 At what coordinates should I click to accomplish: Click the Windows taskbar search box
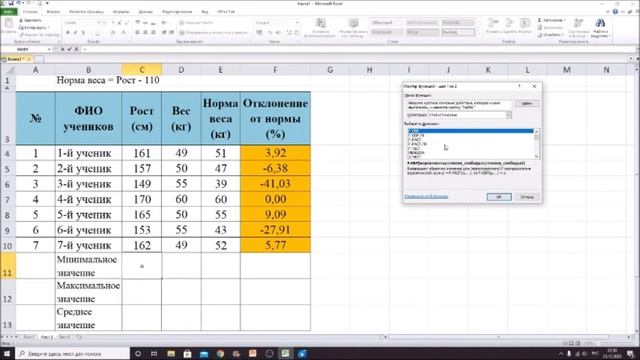[73, 353]
